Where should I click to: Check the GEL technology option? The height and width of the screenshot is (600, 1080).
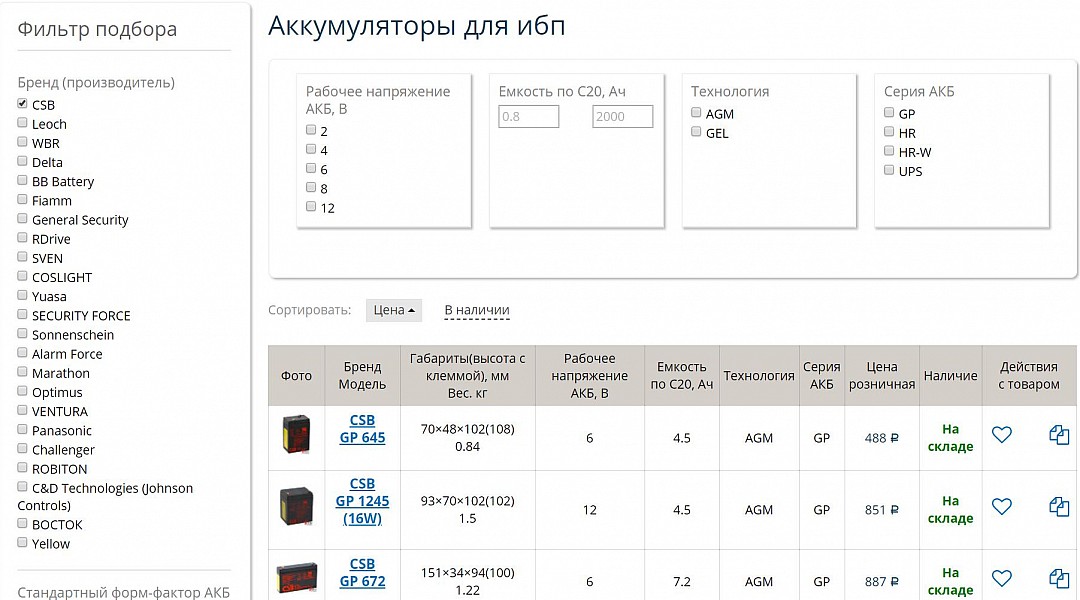click(x=695, y=132)
